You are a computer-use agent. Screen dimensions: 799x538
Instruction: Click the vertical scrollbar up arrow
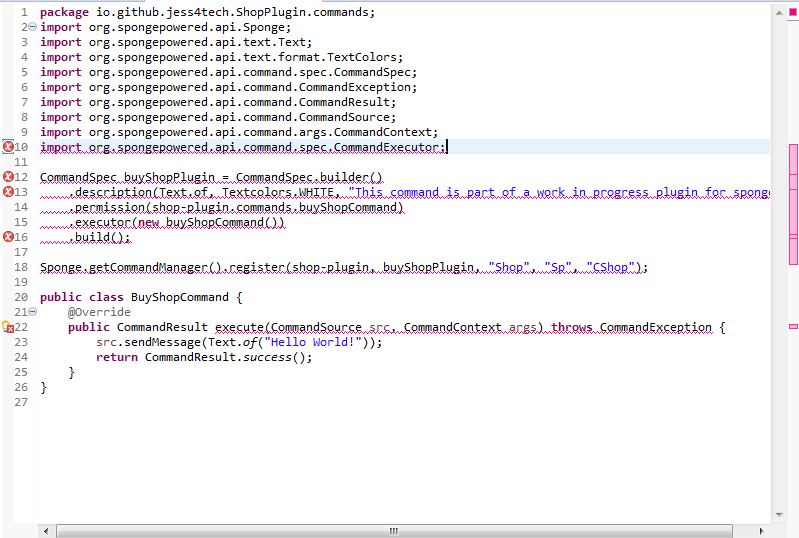779,13
